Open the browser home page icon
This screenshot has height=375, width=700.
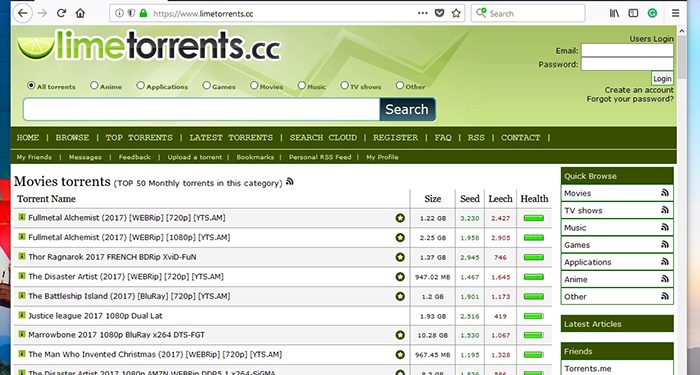coord(80,13)
